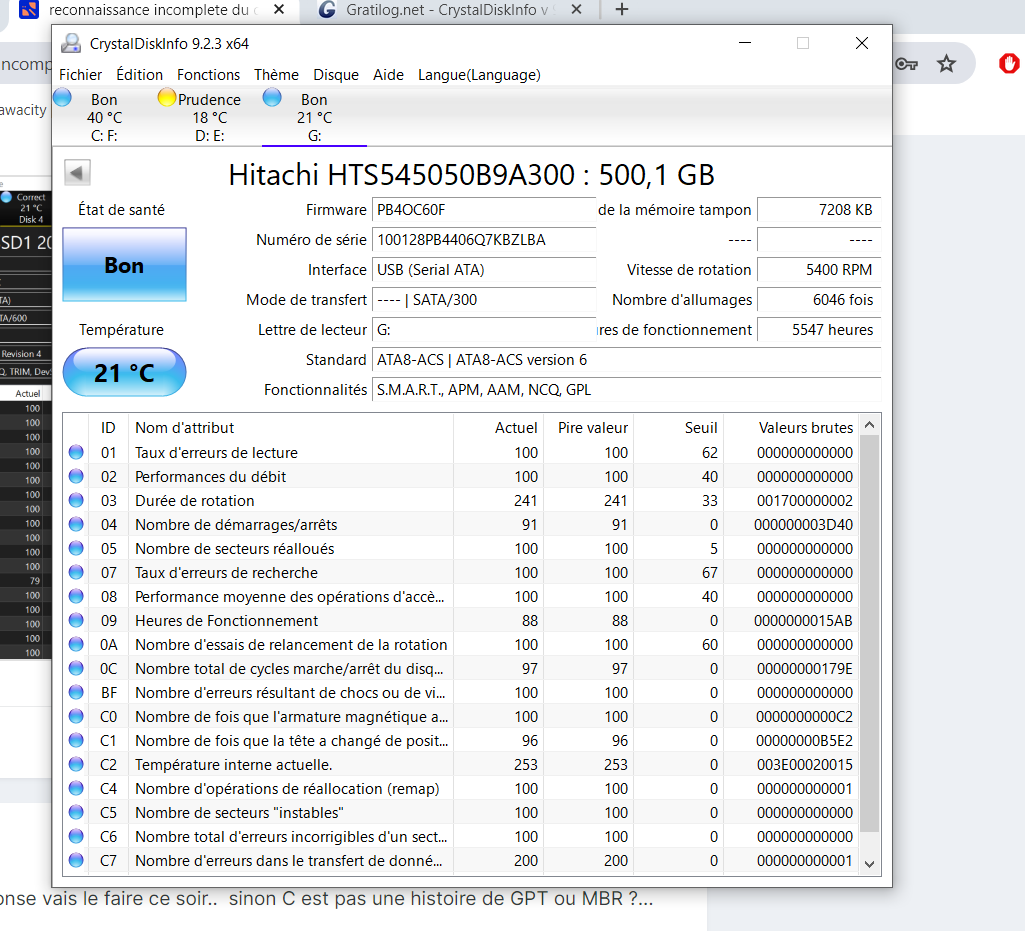Open the Thème menu
Screen dimensions: 1025x931
(x=277, y=75)
